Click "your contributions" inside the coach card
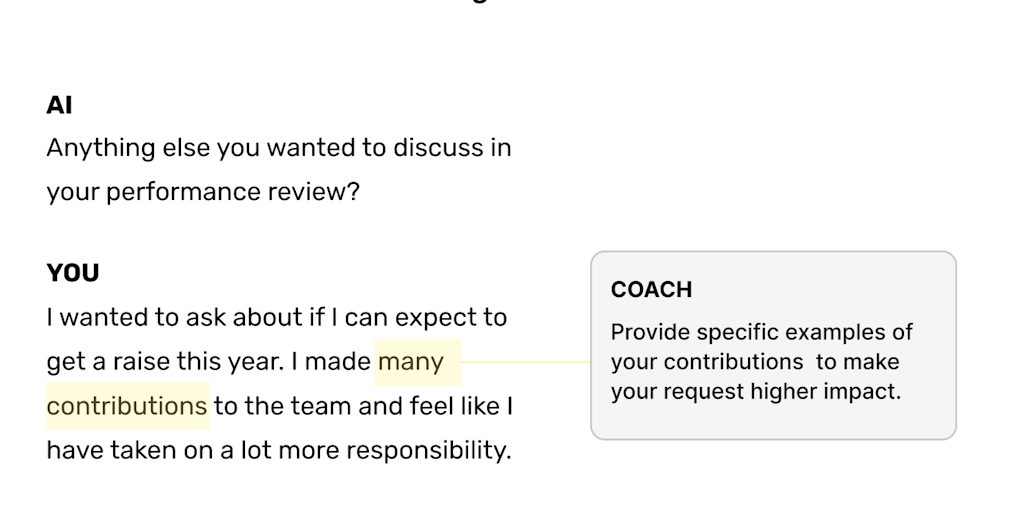This screenshot has width=1024, height=512. tap(706, 362)
